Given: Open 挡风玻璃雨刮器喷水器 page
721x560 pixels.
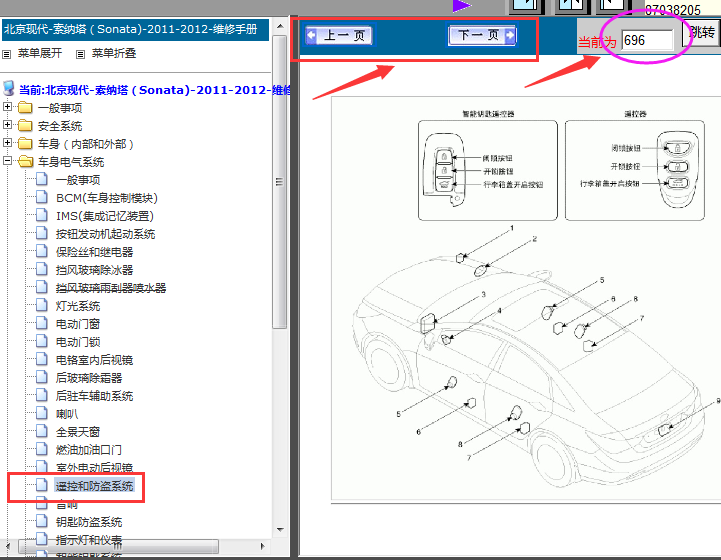Looking at the screenshot, I should pyautogui.click(x=111, y=288).
